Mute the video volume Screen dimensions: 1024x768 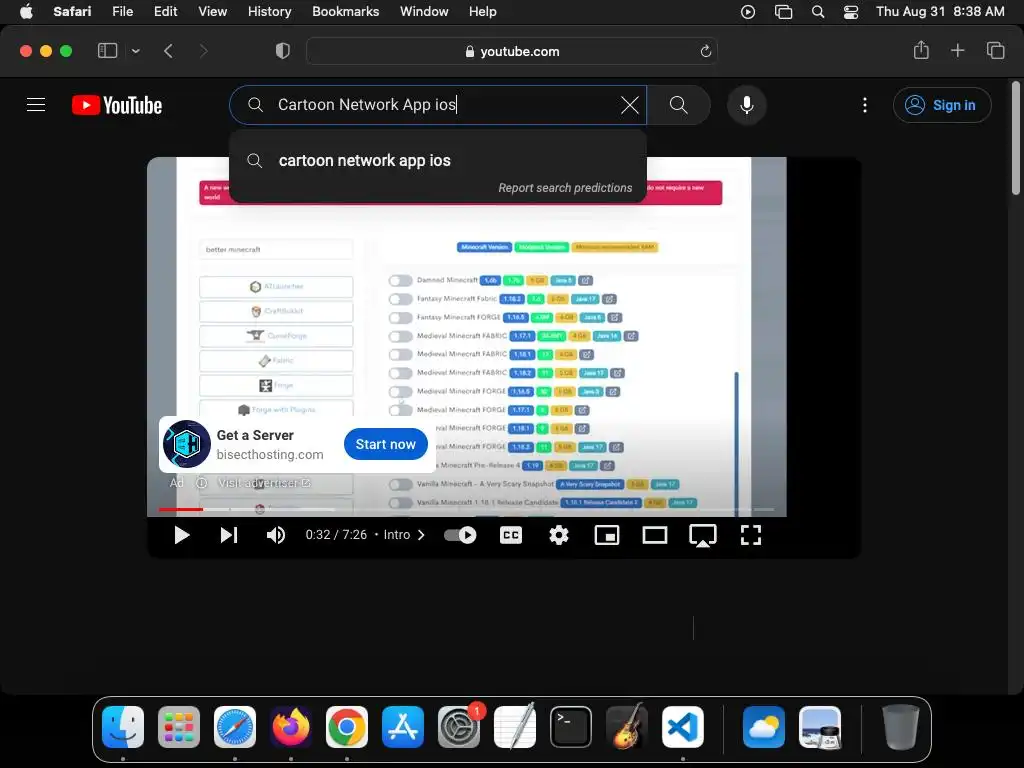pos(276,536)
